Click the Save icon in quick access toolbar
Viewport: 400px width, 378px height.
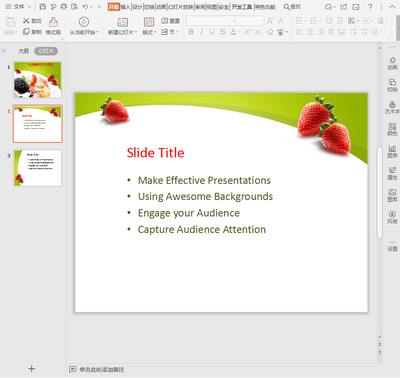[x=42, y=6]
